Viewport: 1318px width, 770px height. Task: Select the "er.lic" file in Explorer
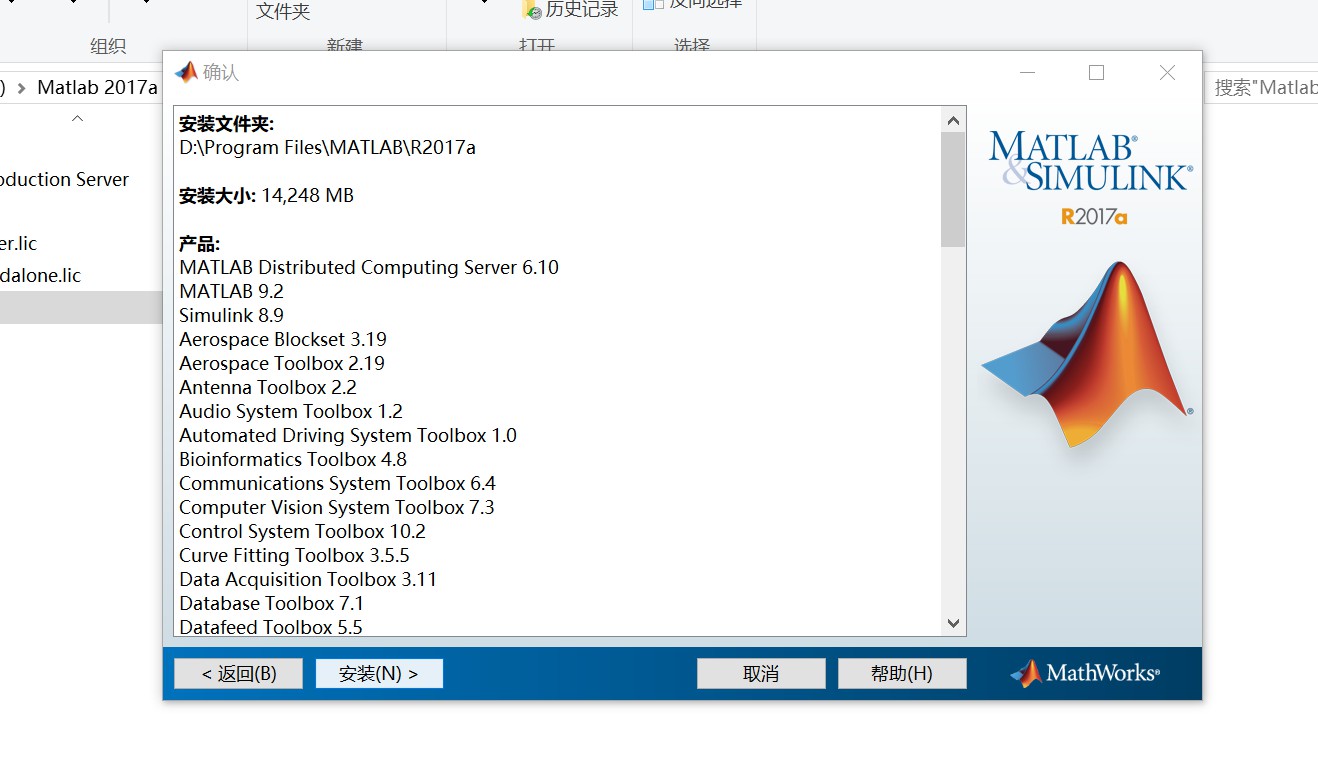19,244
